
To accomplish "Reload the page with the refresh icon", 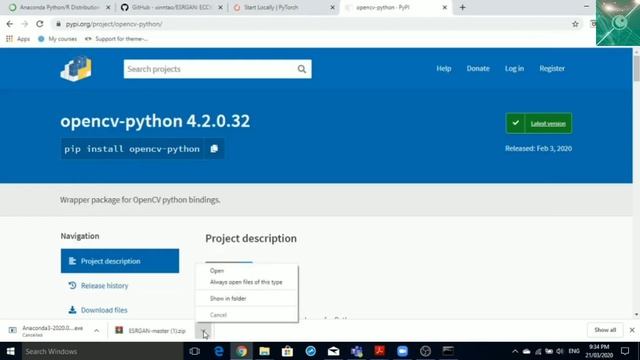I will click(40, 24).
